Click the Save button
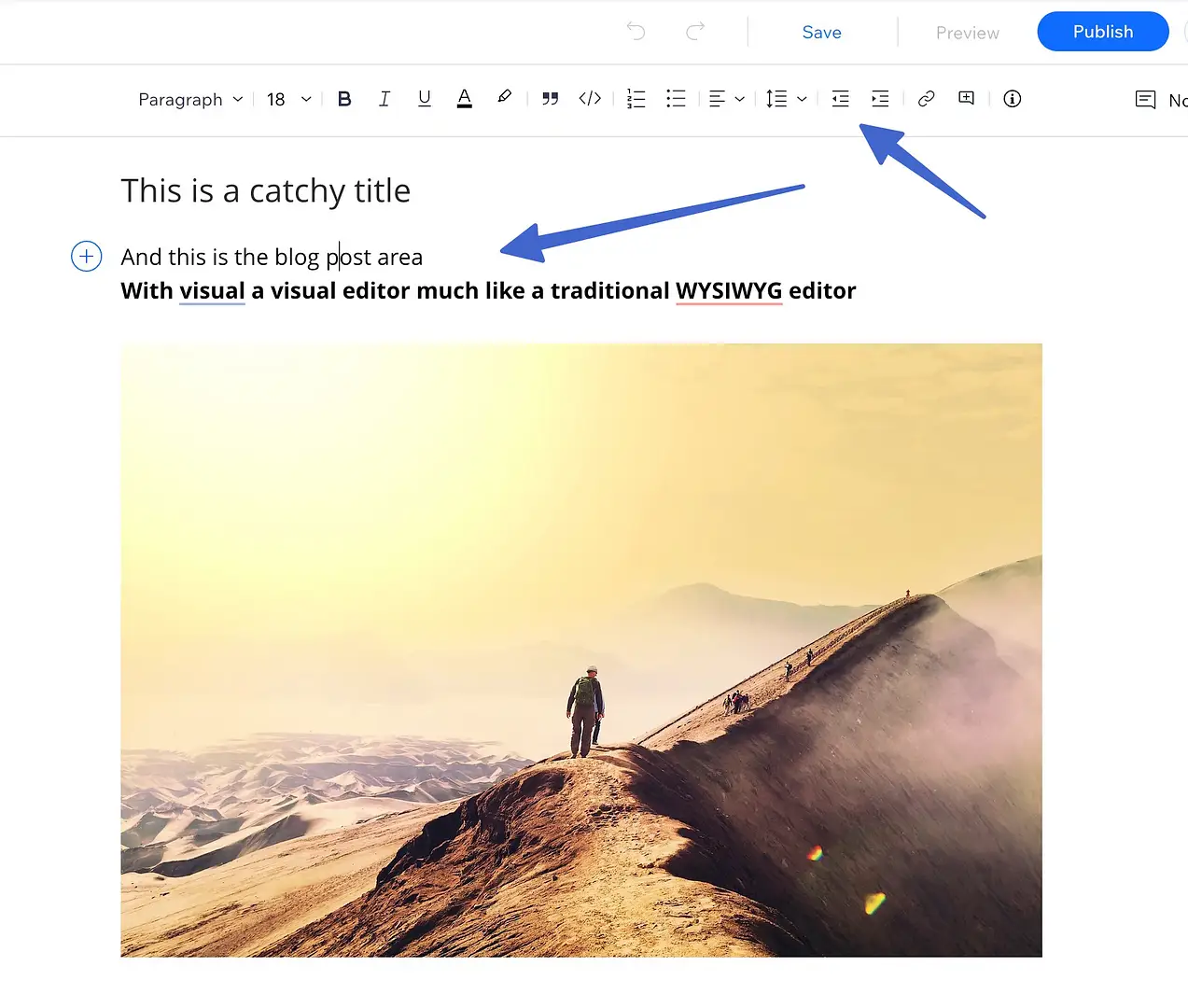The height and width of the screenshot is (1008, 1188). click(821, 33)
